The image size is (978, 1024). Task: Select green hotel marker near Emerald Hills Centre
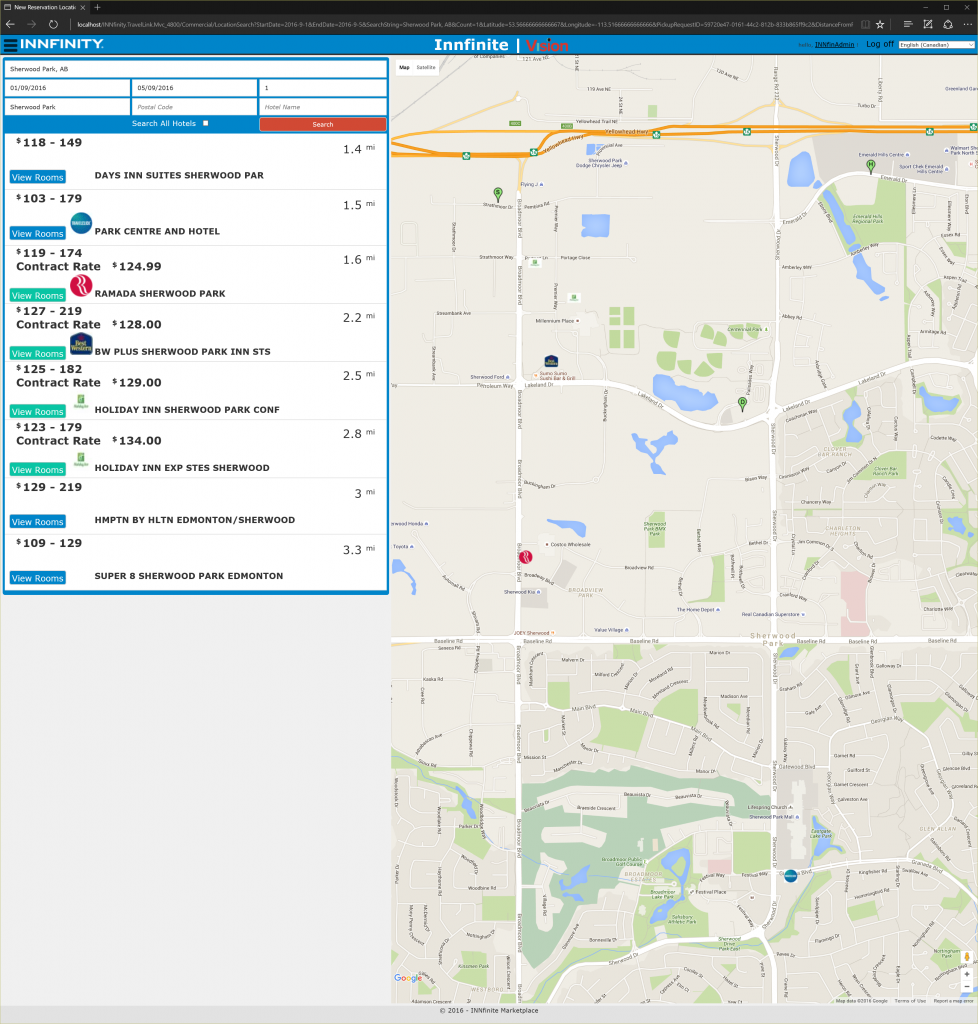[x=870, y=167]
